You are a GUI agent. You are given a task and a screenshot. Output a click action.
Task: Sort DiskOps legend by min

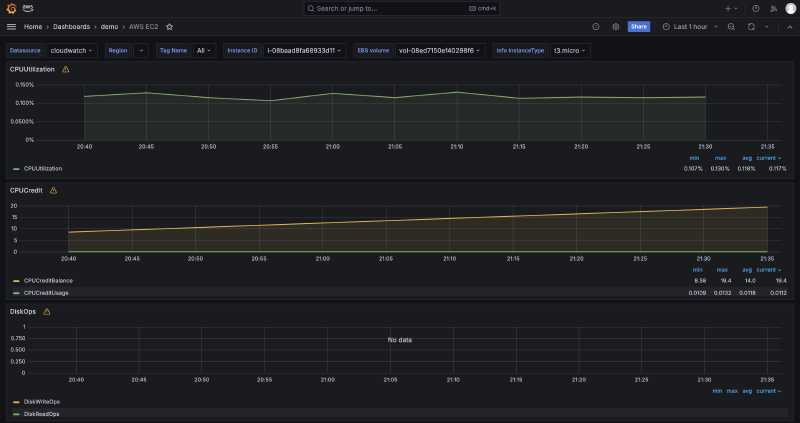point(717,391)
